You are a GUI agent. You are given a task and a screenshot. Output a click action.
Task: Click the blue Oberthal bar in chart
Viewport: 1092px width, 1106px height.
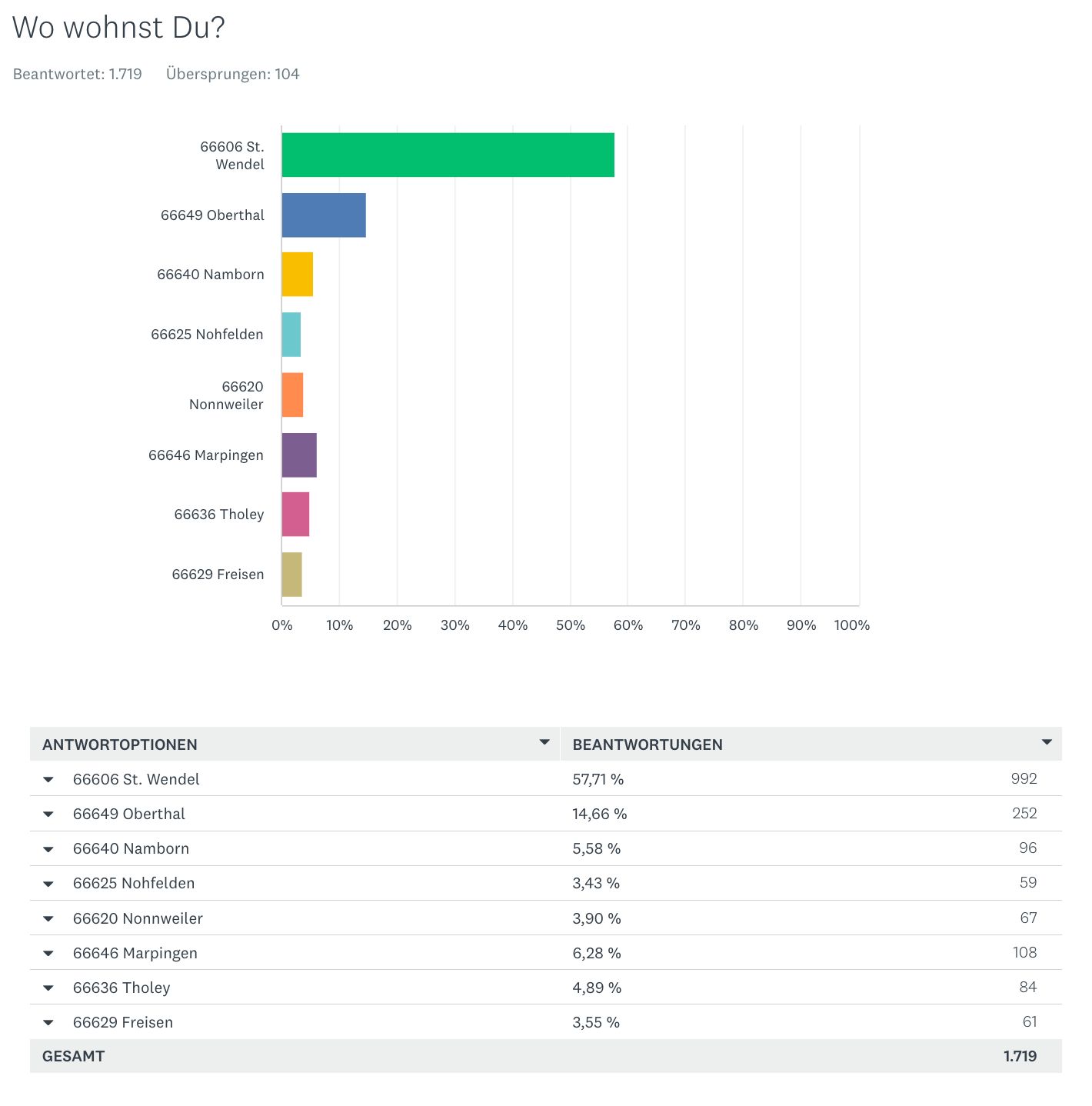point(324,215)
